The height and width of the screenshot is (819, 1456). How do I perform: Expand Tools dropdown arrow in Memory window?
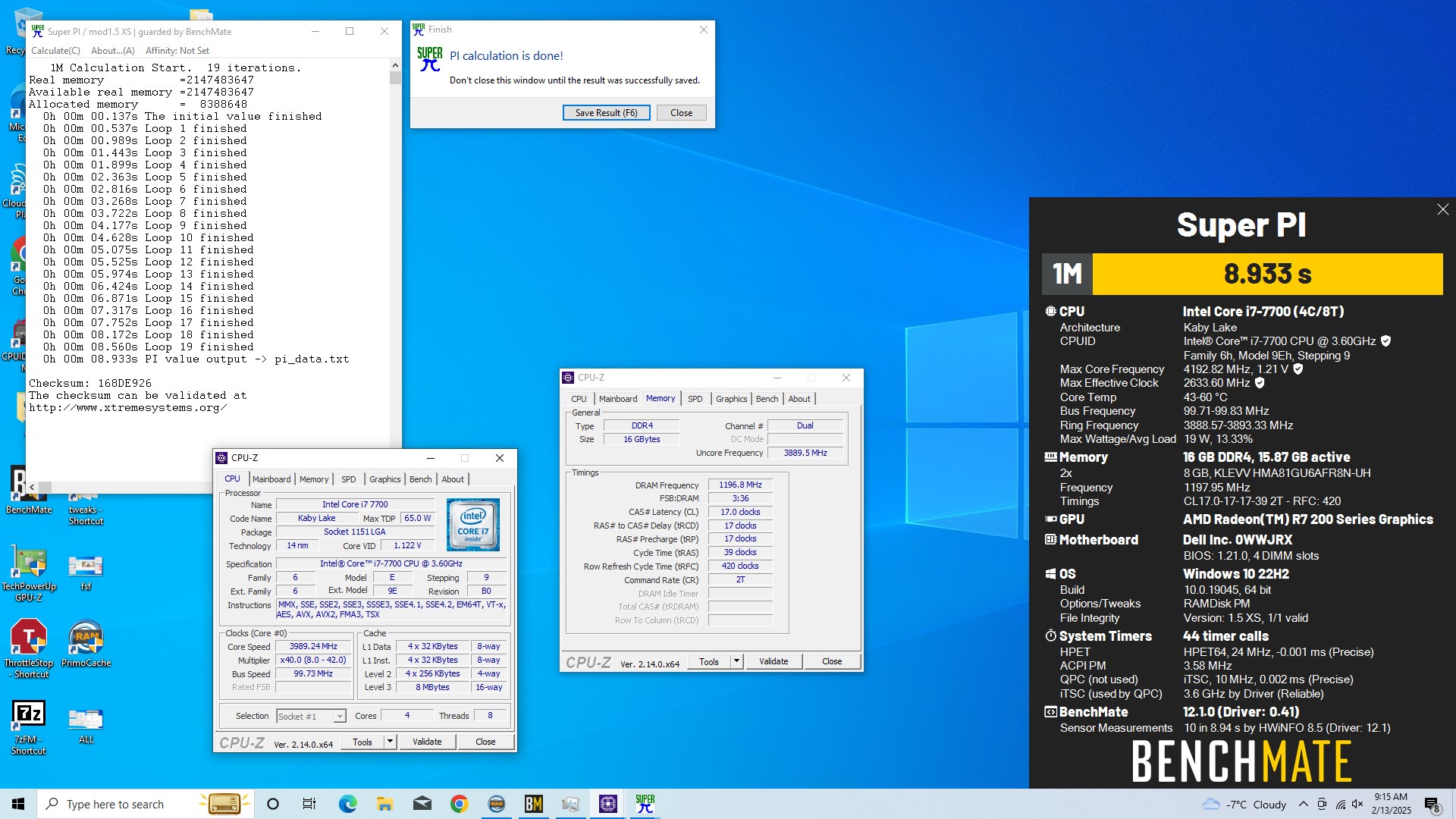point(736,661)
